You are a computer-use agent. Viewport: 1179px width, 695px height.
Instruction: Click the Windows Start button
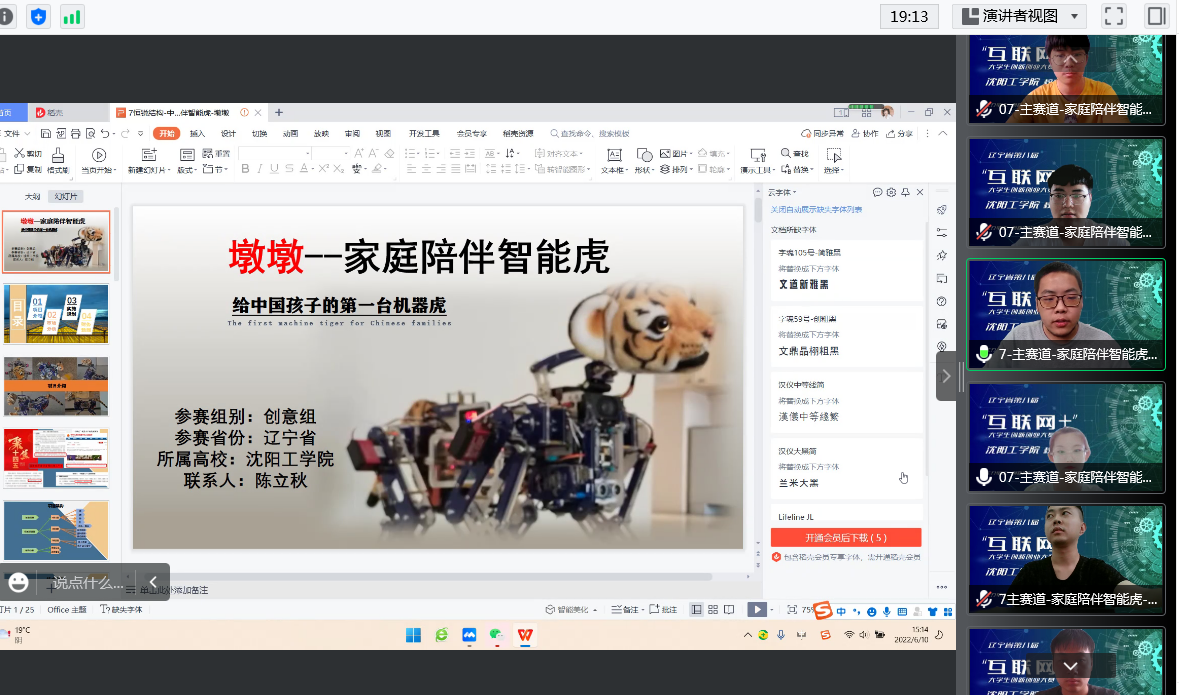coord(413,635)
